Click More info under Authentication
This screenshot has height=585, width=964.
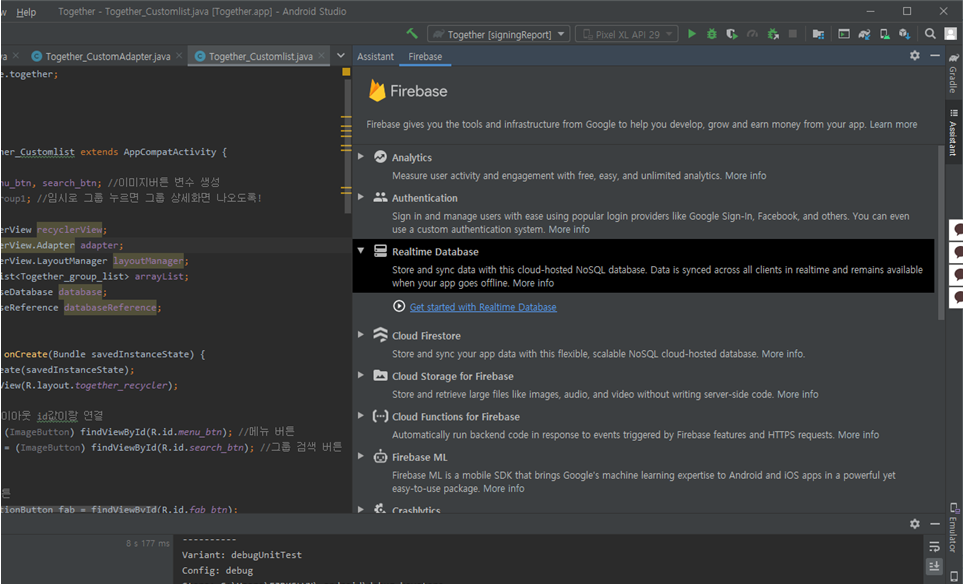coord(569,229)
